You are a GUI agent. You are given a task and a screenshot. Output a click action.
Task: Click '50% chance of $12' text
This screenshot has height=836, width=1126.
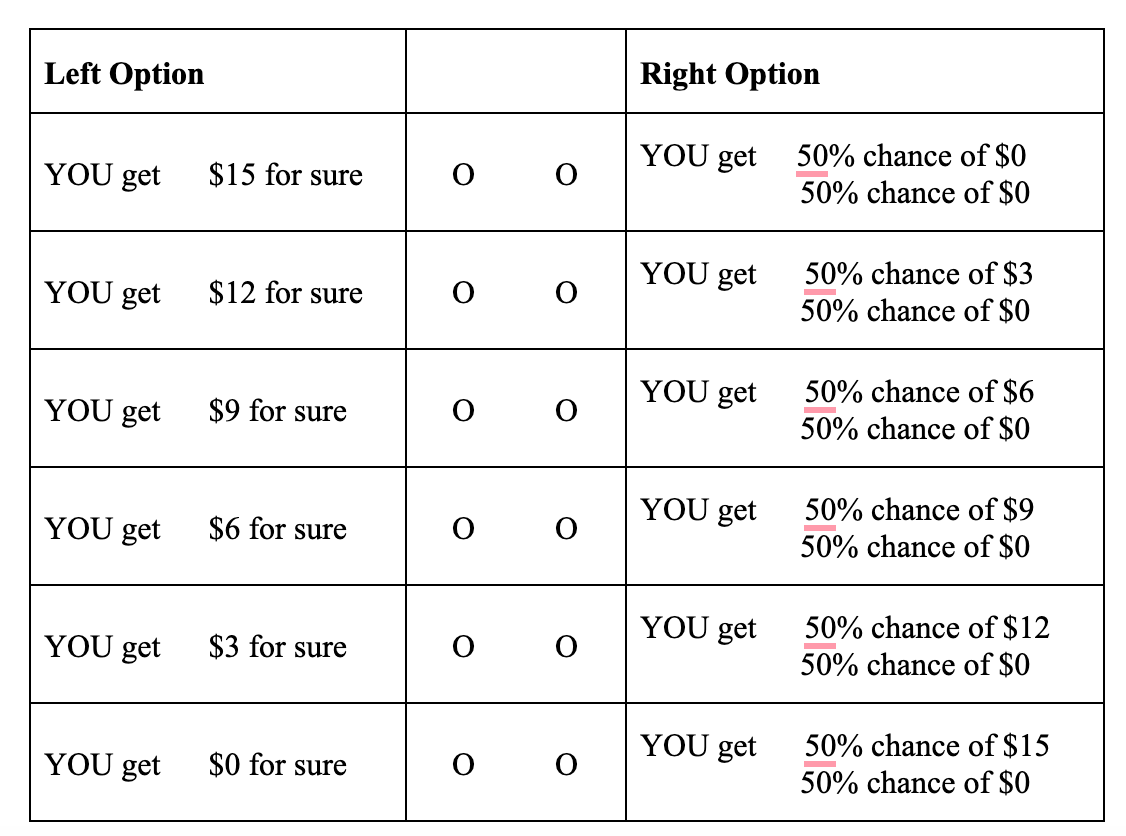pos(927,628)
